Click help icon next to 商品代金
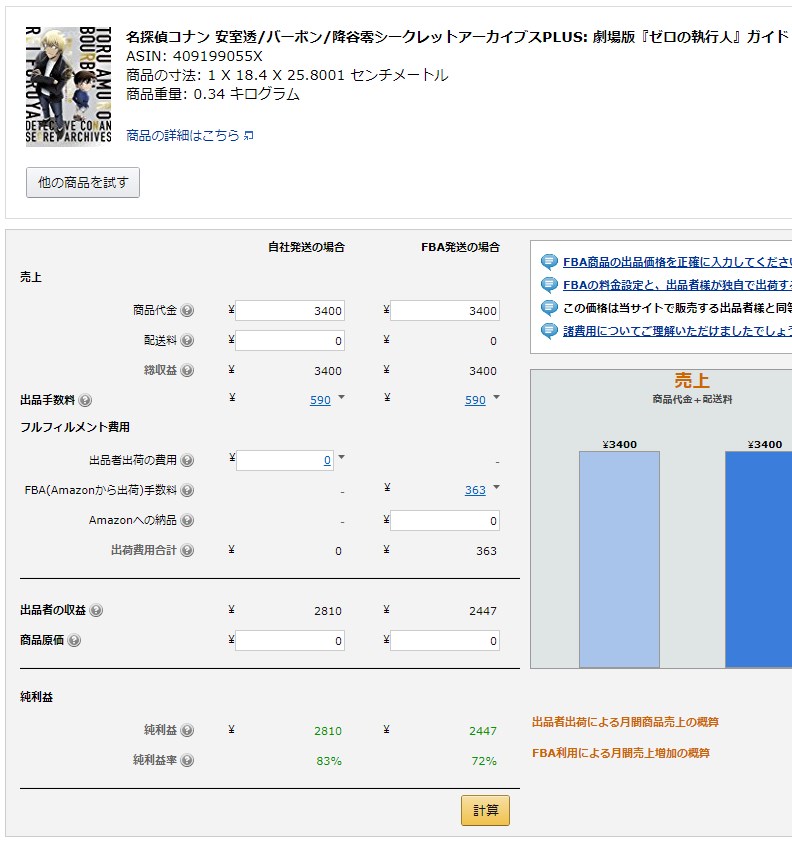792x845 pixels. pyautogui.click(x=187, y=310)
